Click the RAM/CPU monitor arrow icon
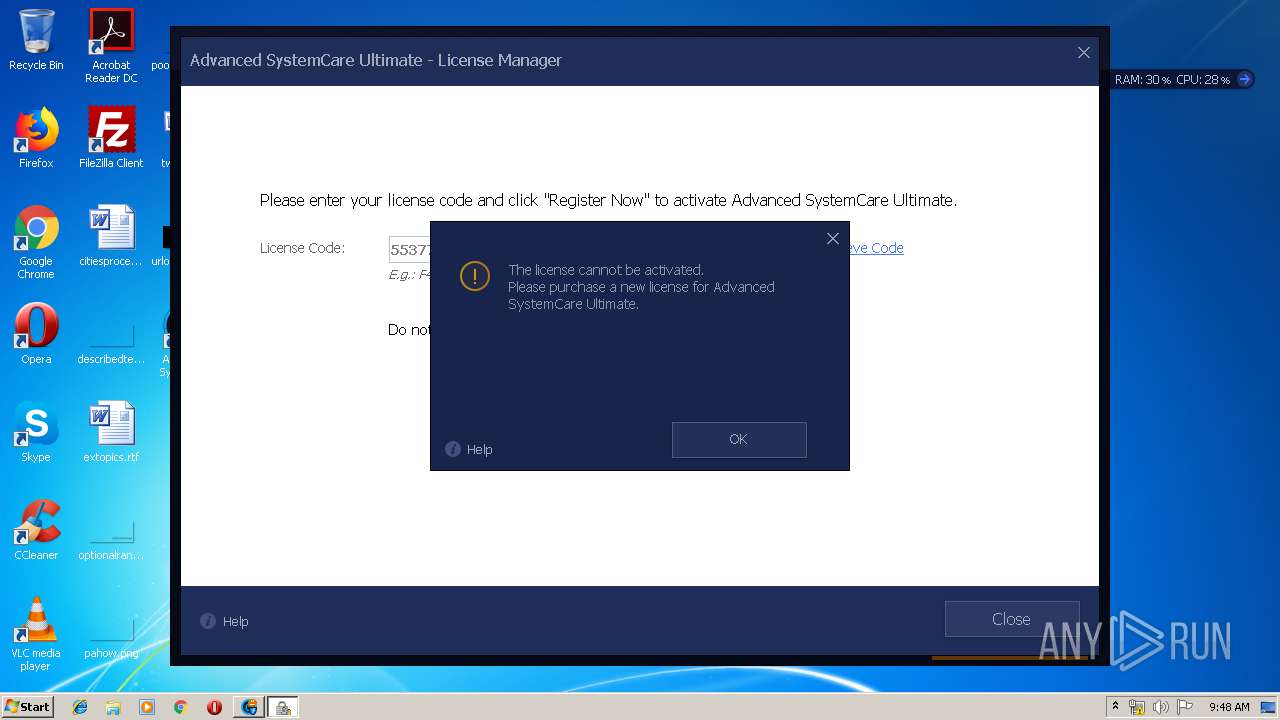 [x=1244, y=79]
